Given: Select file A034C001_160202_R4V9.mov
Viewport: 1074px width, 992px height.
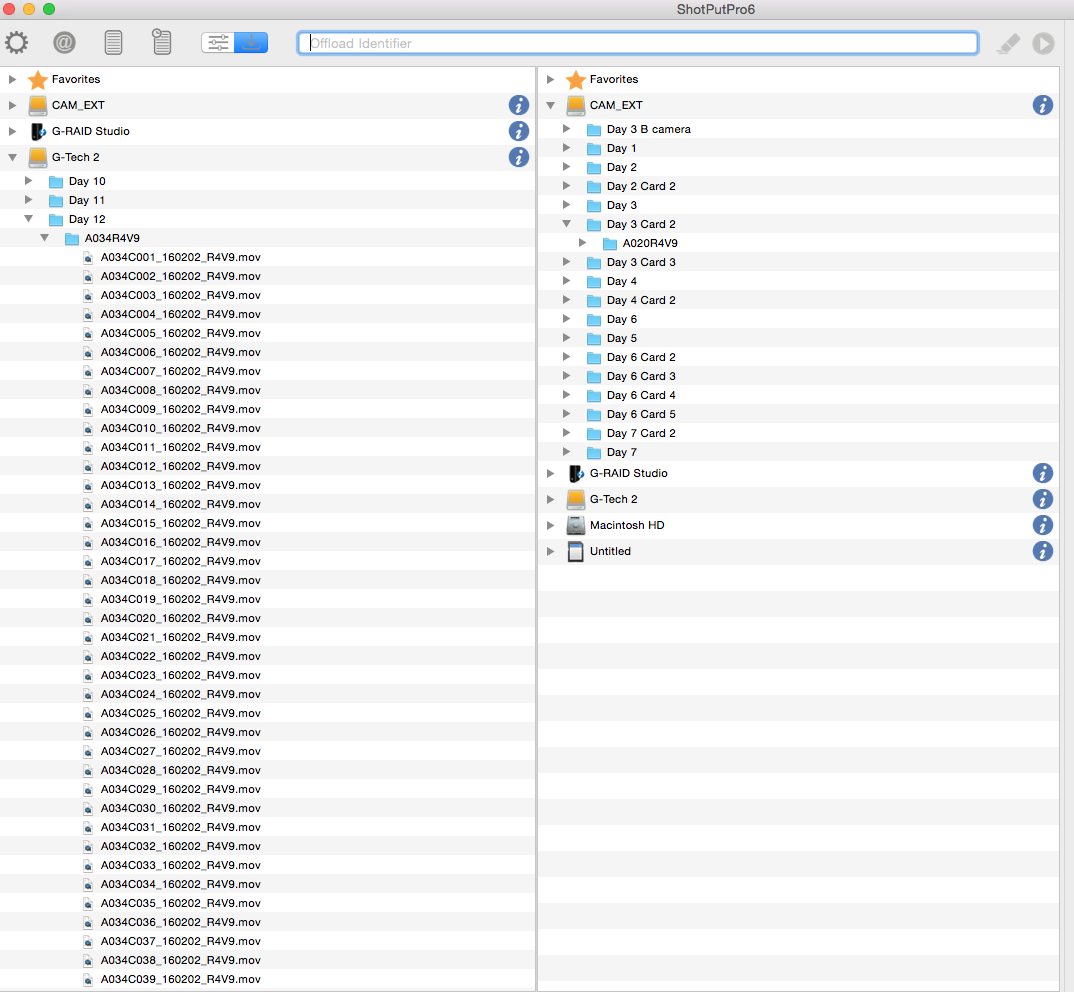Looking at the screenshot, I should tap(180, 257).
